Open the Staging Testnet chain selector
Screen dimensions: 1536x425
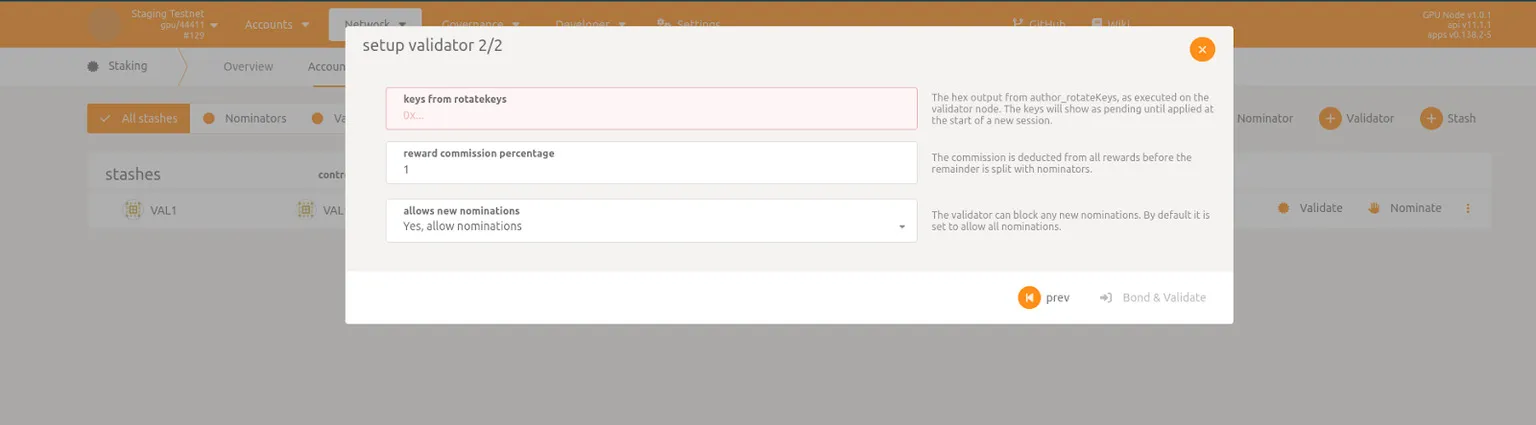(x=174, y=24)
